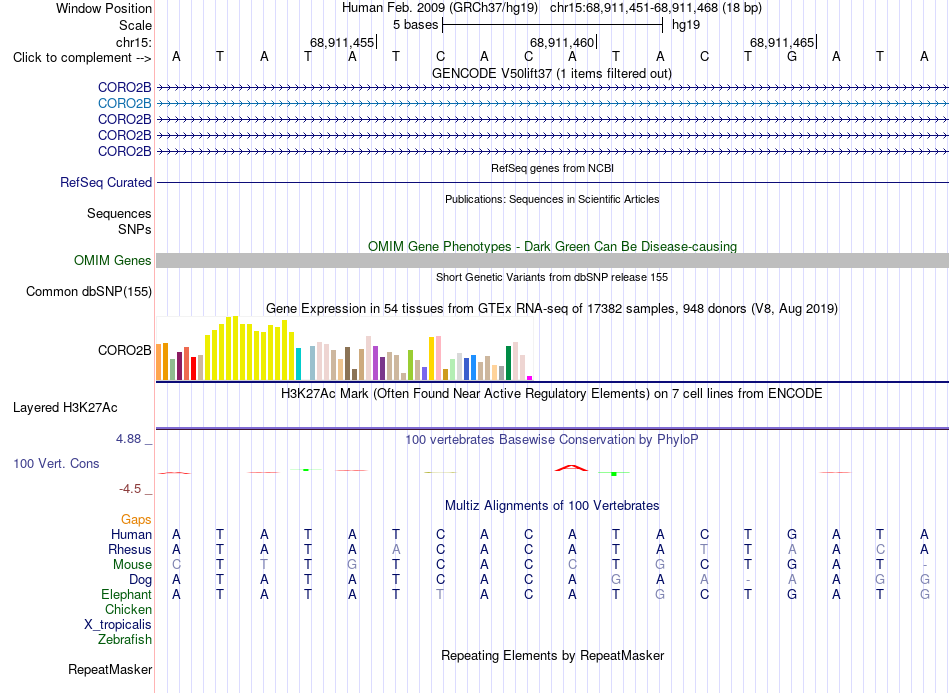Click 'Short Genetic Variants from dbSNP release 155' title
The image size is (950, 693).
[552, 277]
